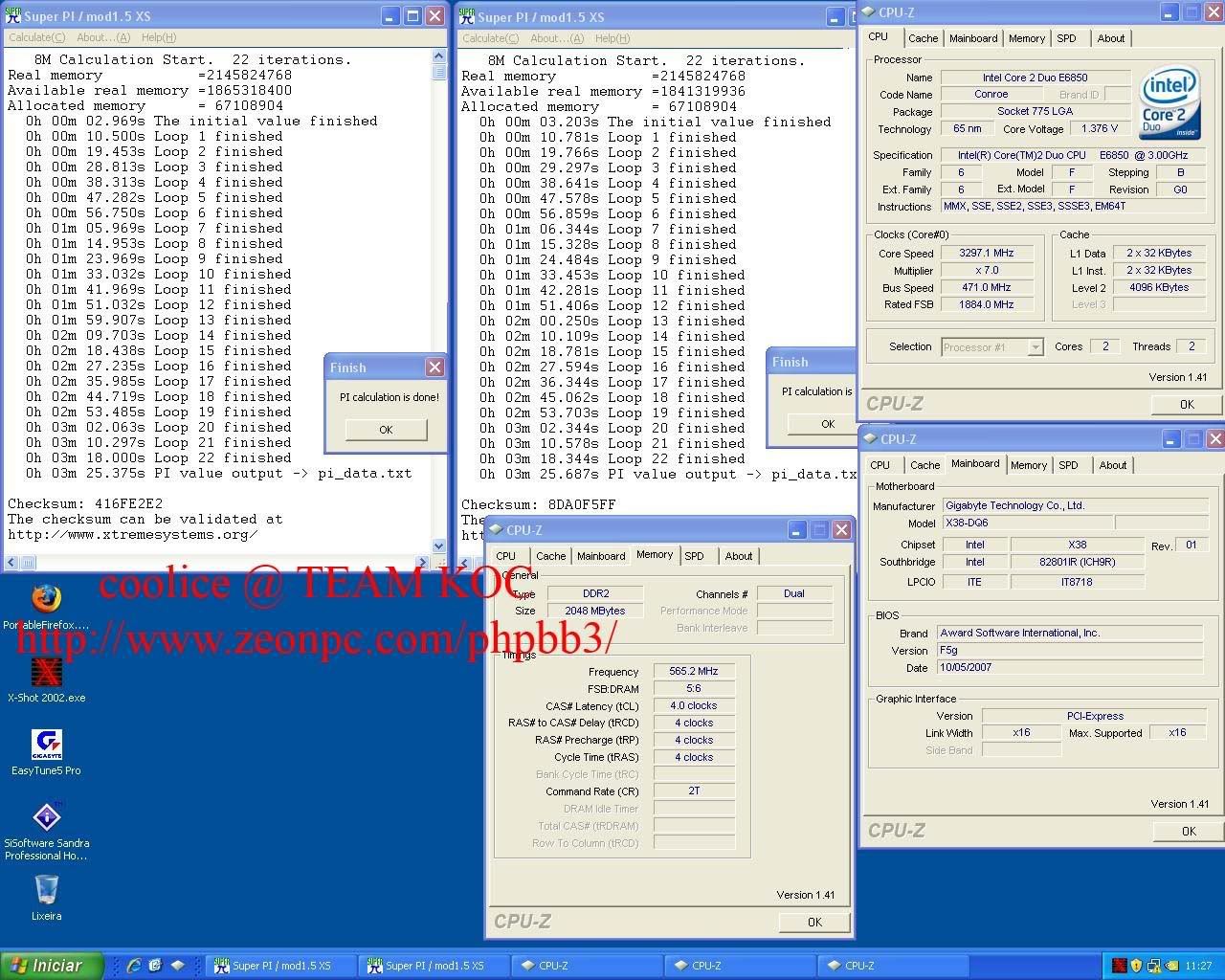This screenshot has width=1225, height=980.
Task: Switch to Memory tab in CPU-Z processor window
Action: [1026, 38]
